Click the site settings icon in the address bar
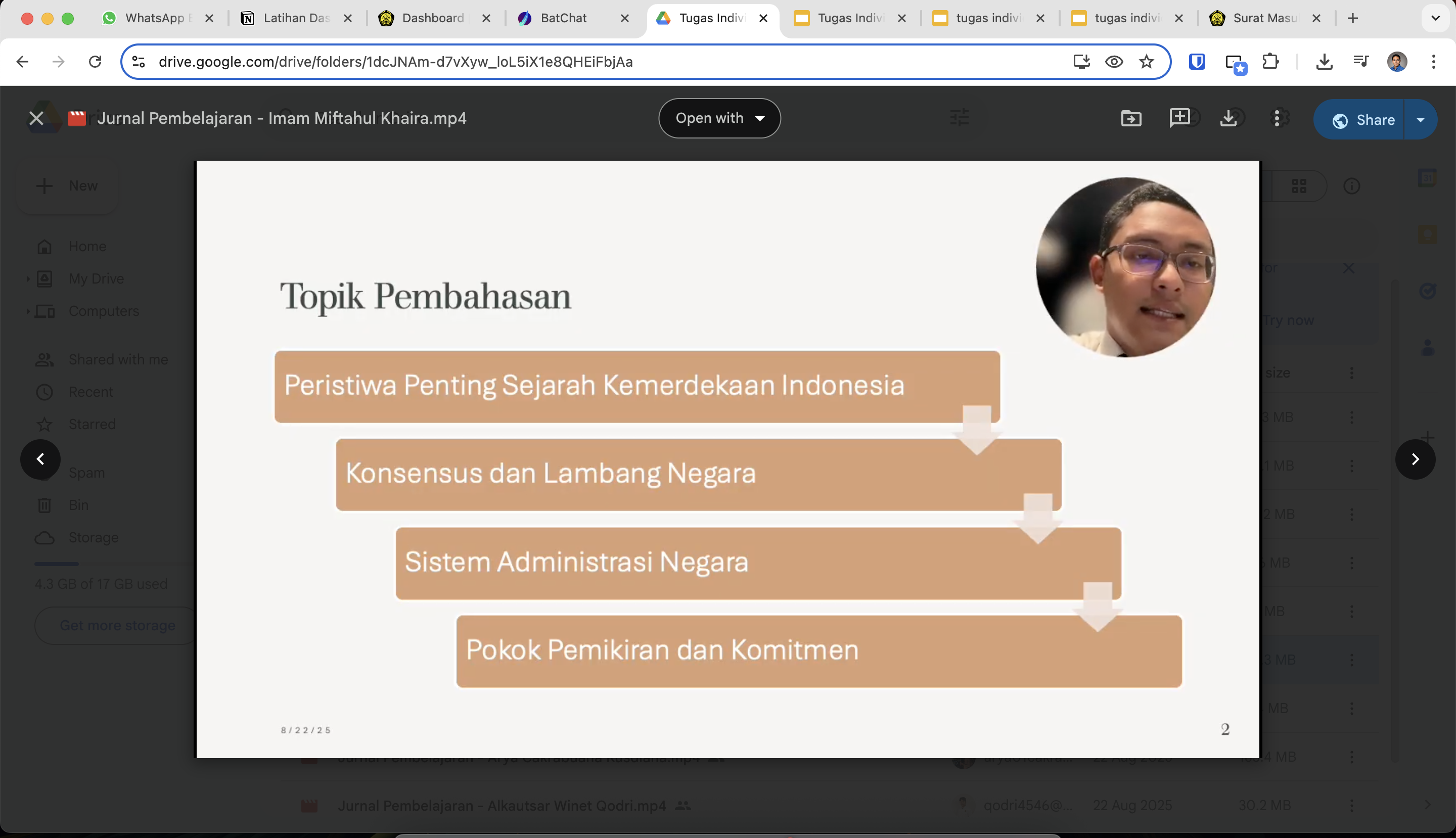The height and width of the screenshot is (838, 1456). click(x=139, y=62)
